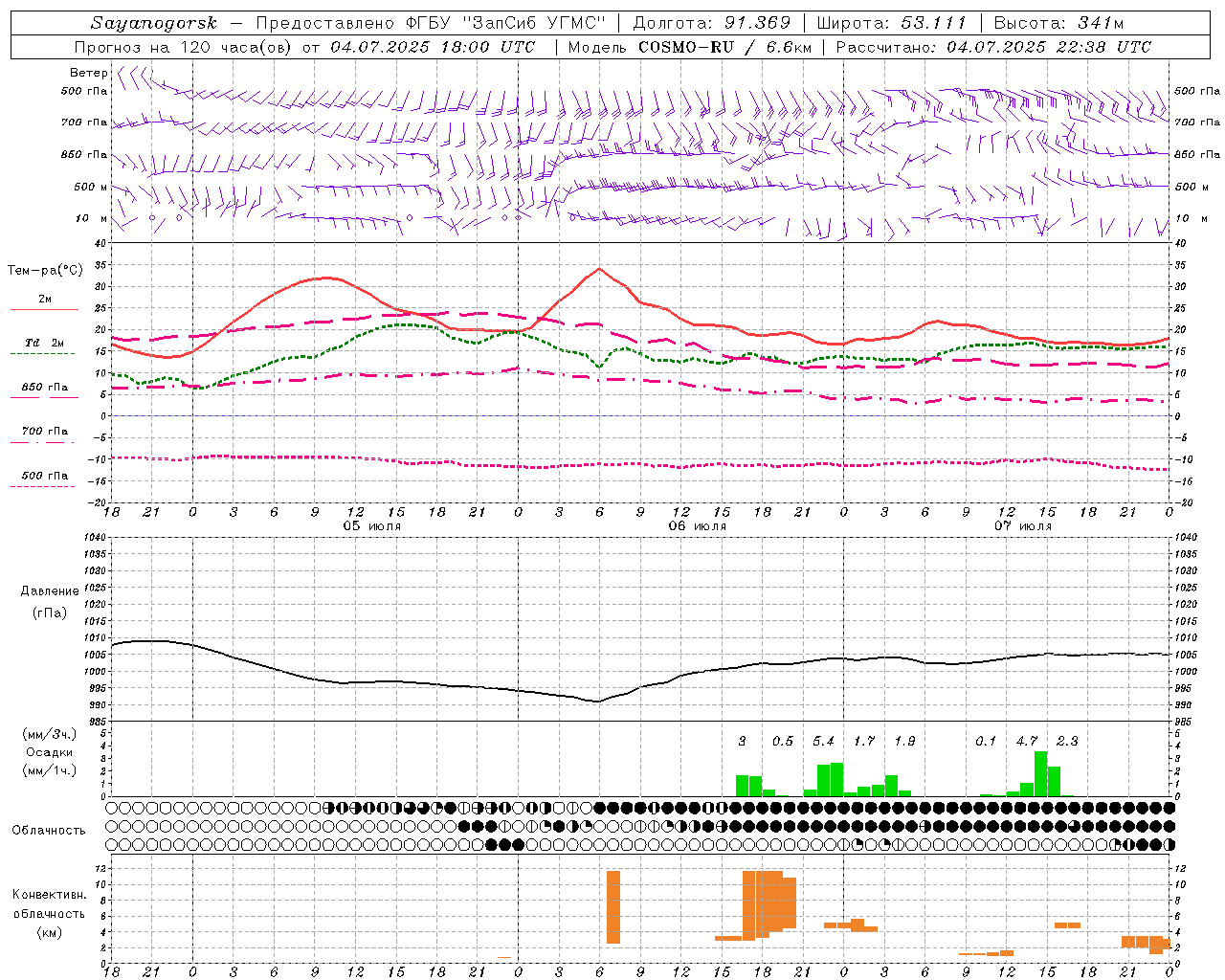Screen dimensions: 1225x980
Task: Click the date label "06 июля"
Action: coord(698,526)
